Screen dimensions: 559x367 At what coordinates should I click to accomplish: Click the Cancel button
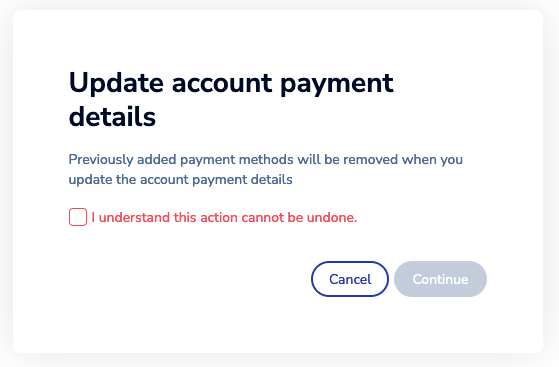pyautogui.click(x=350, y=279)
